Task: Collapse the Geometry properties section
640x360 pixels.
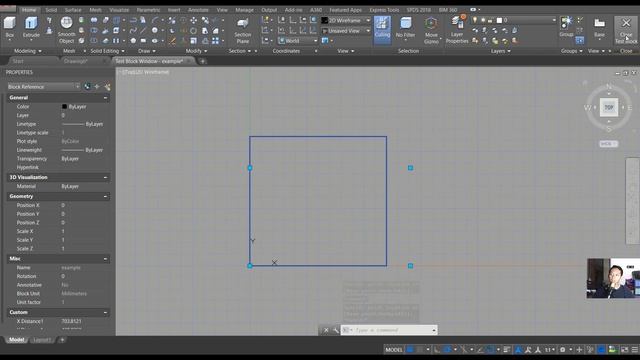Action: click(x=105, y=196)
